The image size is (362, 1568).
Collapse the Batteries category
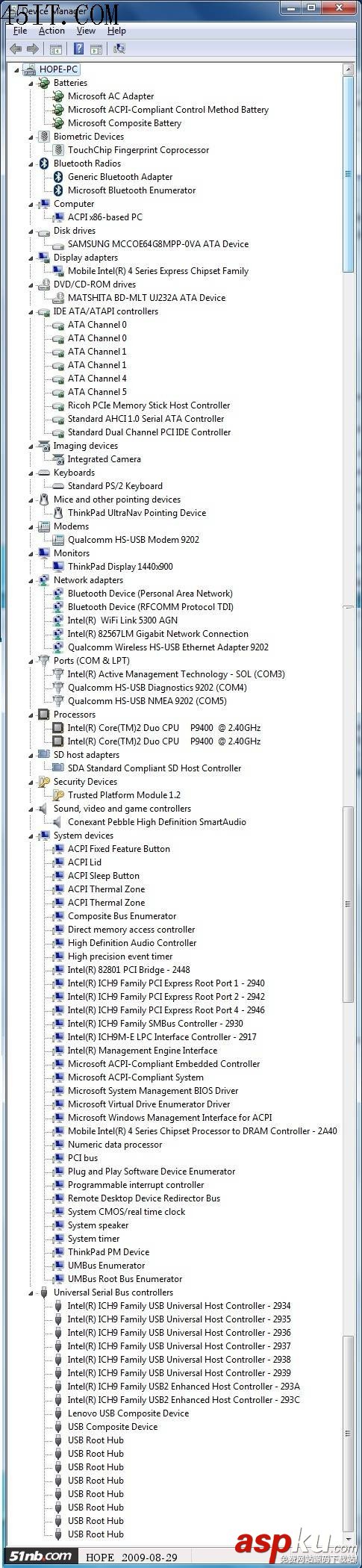[31, 84]
